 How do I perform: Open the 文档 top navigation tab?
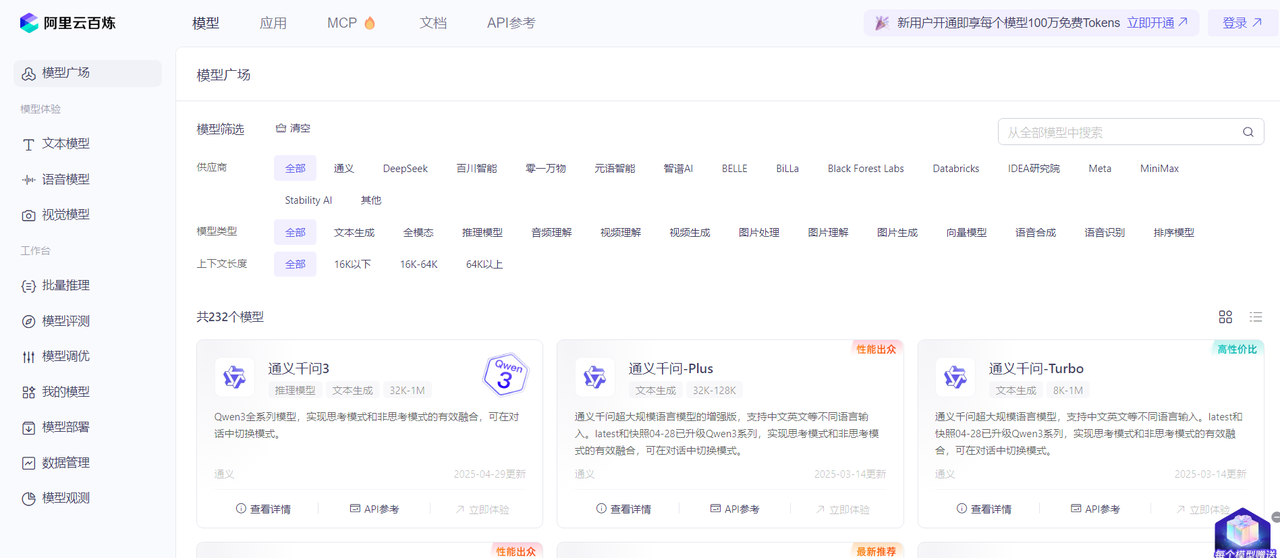click(433, 23)
